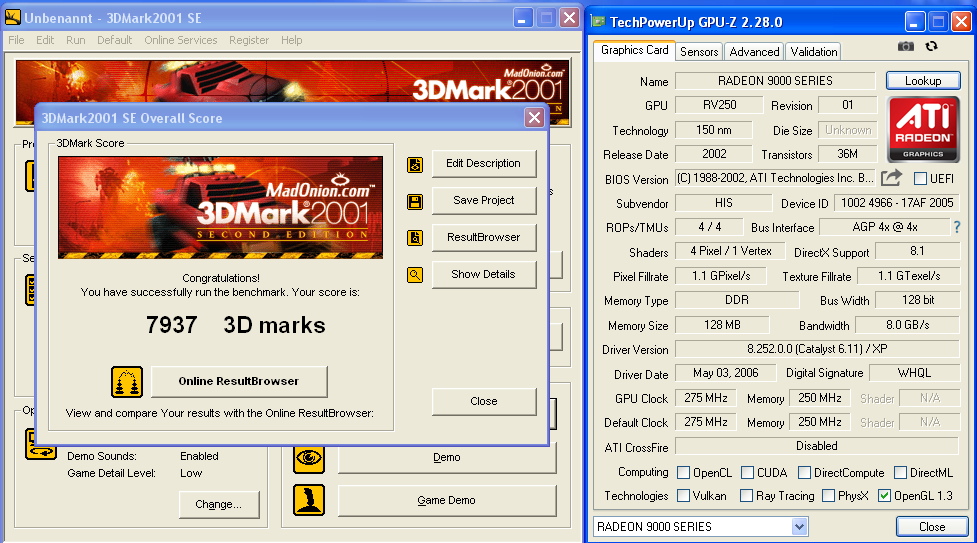Click the Device ID value field

[897, 203]
